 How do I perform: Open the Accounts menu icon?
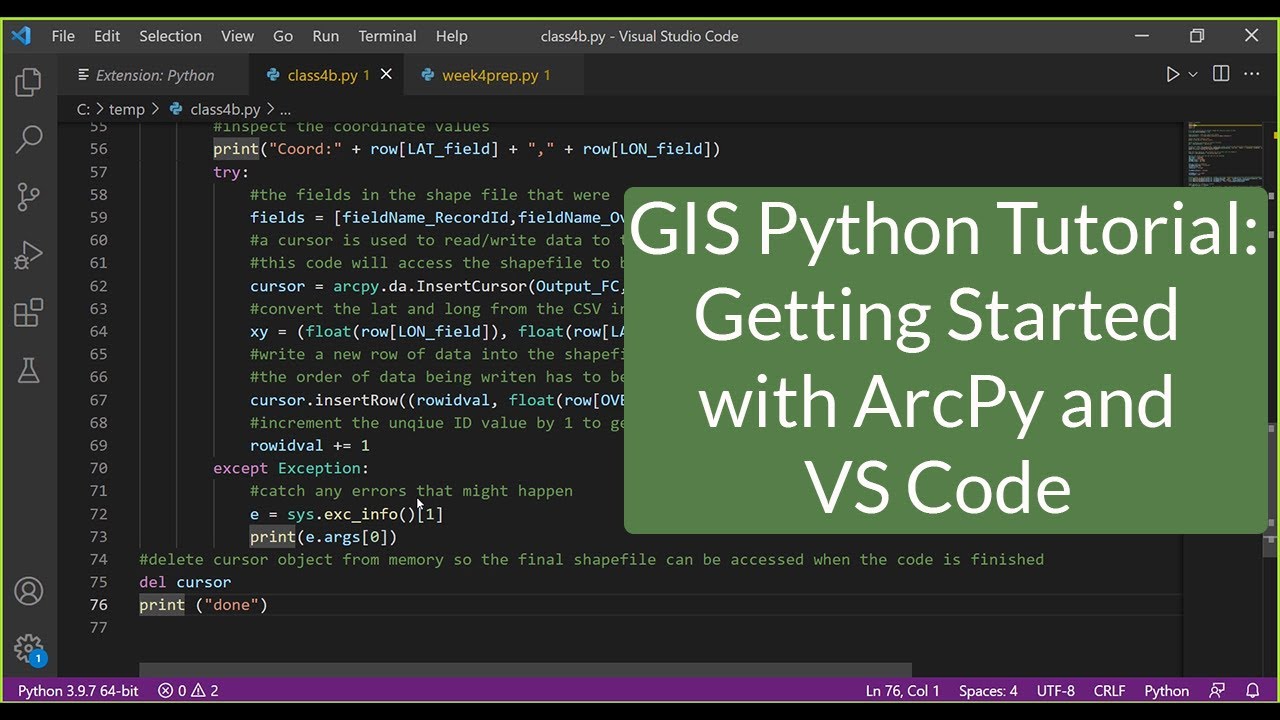pos(28,591)
